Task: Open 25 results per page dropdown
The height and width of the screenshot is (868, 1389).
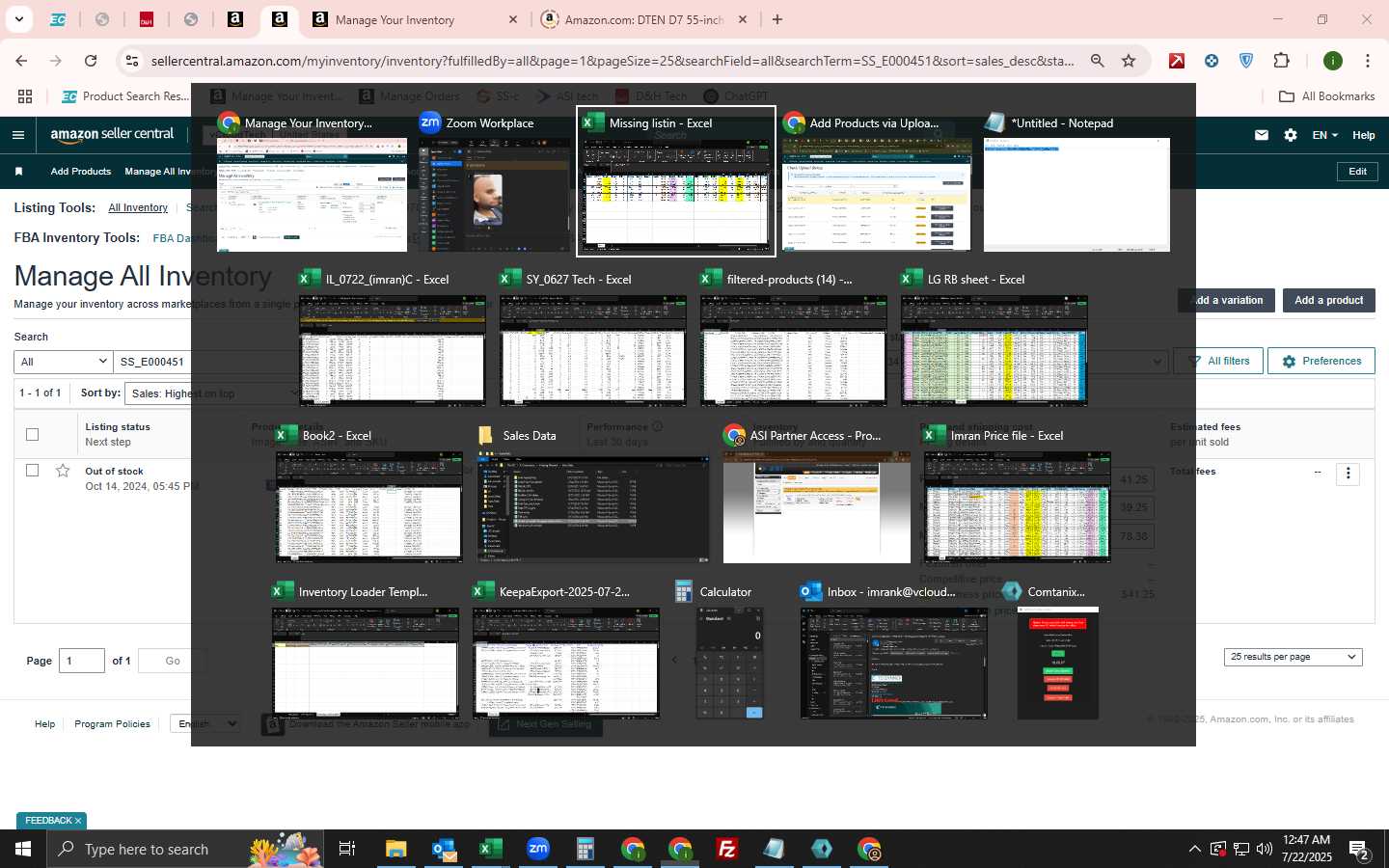Action: (x=1293, y=657)
